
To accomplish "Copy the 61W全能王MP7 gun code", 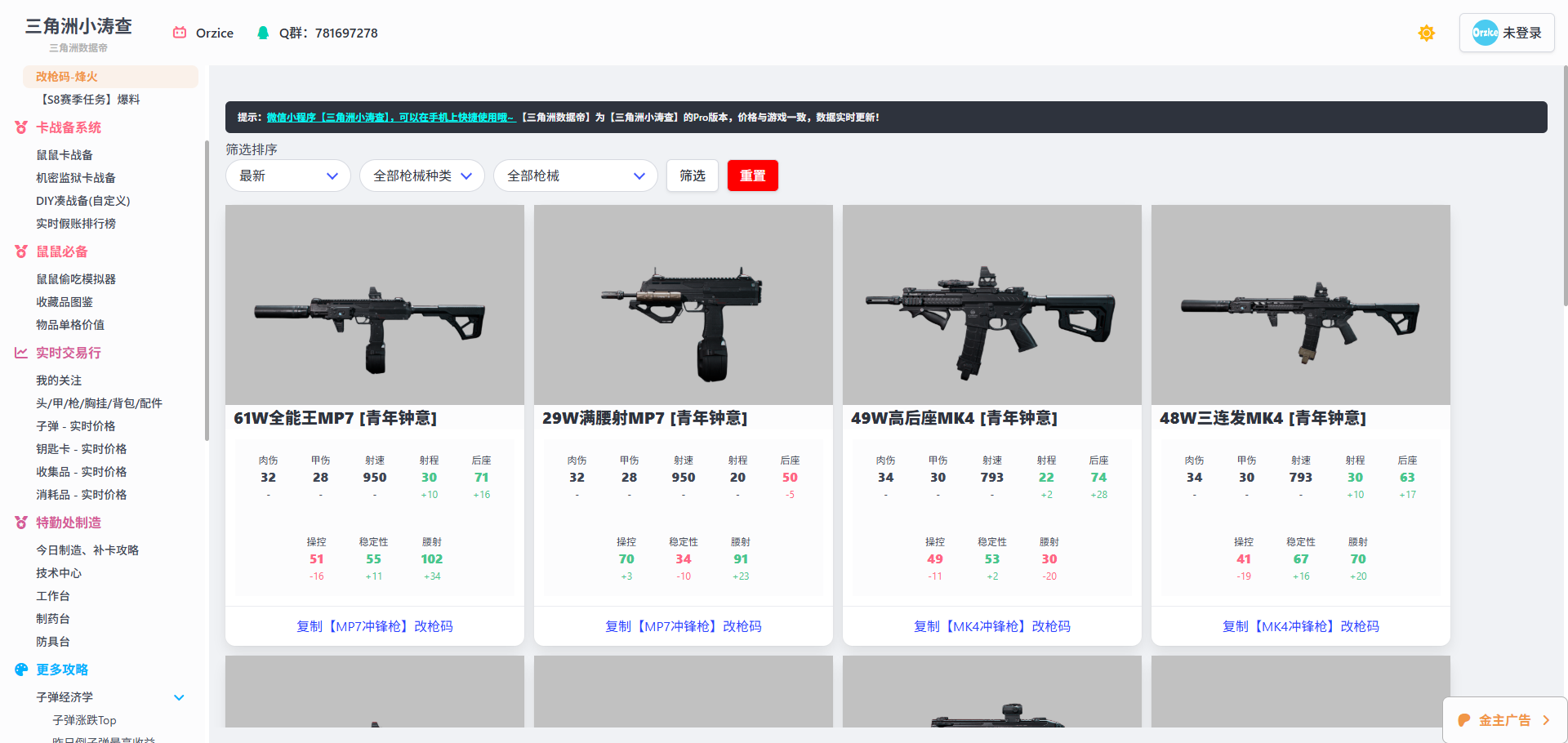I will pos(374,626).
